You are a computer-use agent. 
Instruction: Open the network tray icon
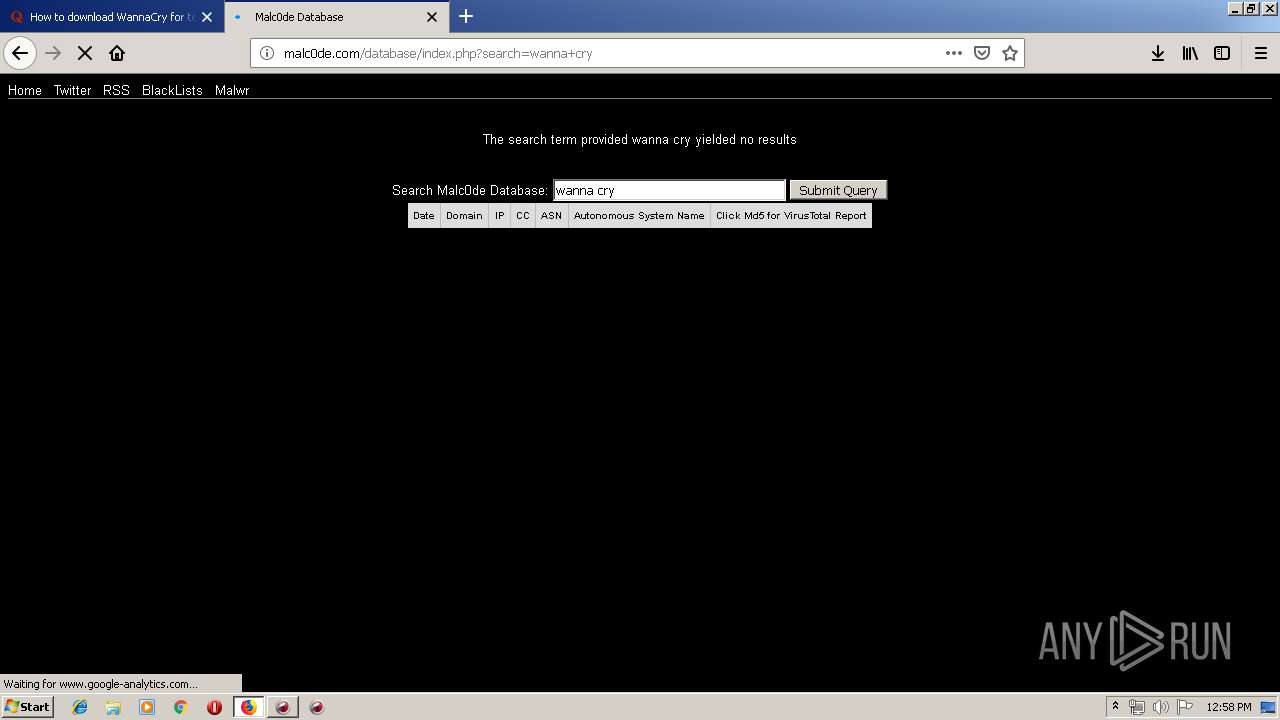[x=1136, y=707]
